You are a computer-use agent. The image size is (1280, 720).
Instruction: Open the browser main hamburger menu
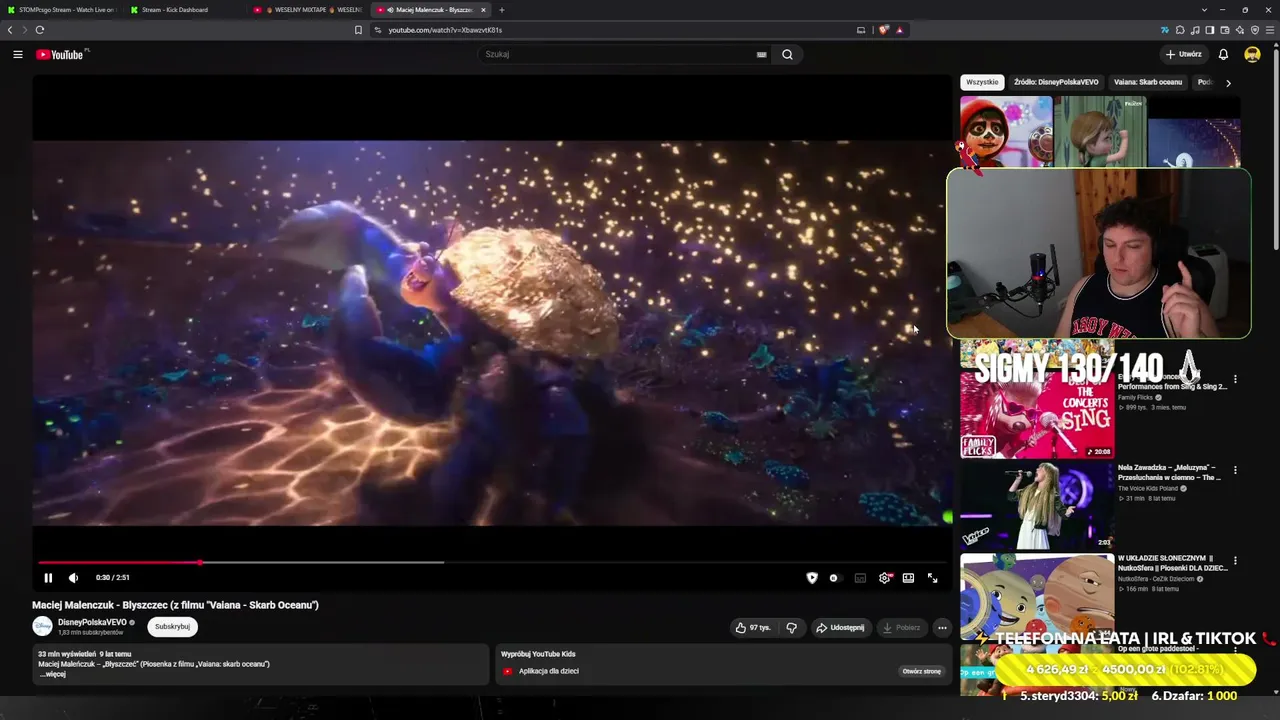(x=1270, y=30)
